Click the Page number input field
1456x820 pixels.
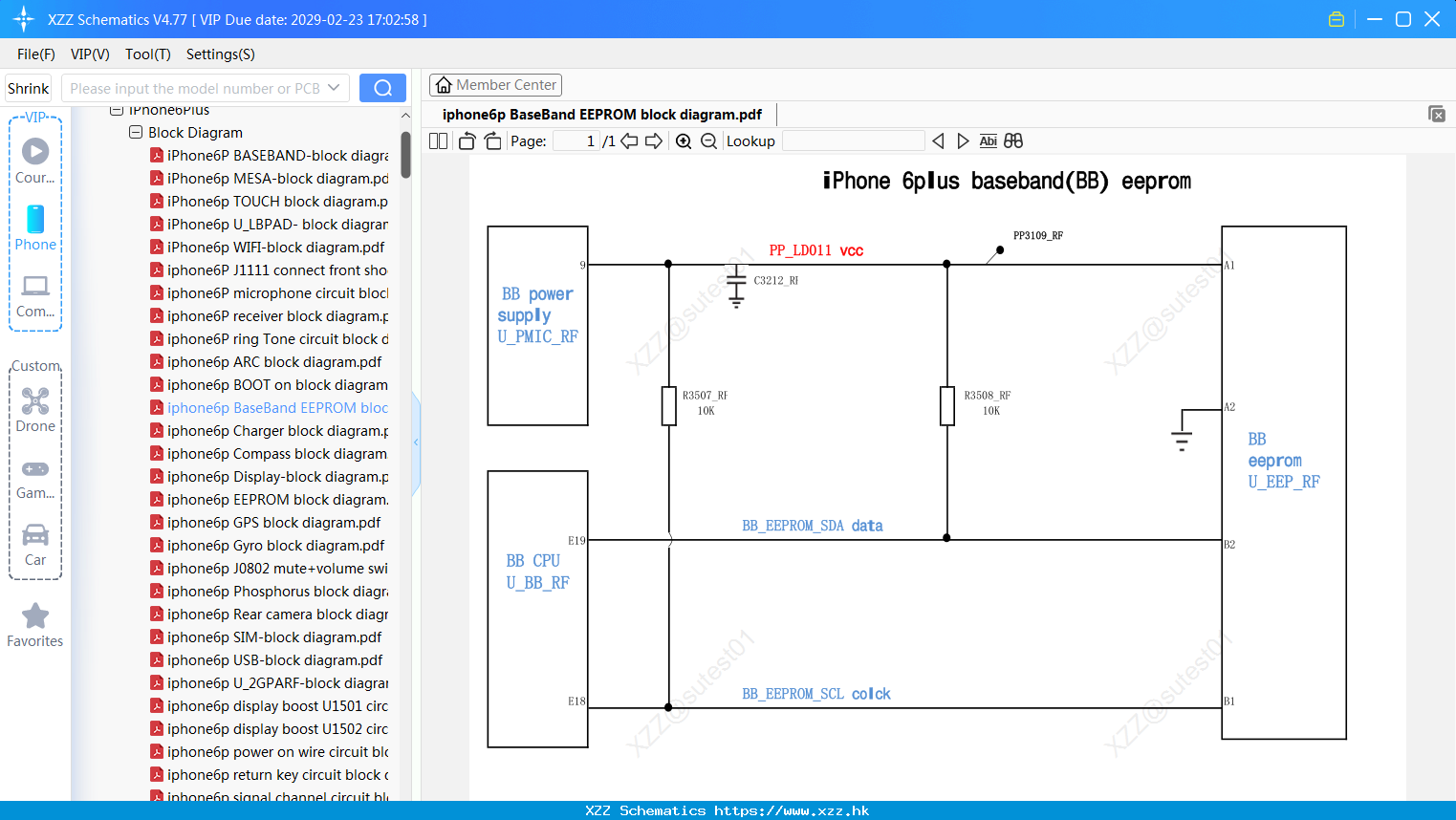coord(576,140)
